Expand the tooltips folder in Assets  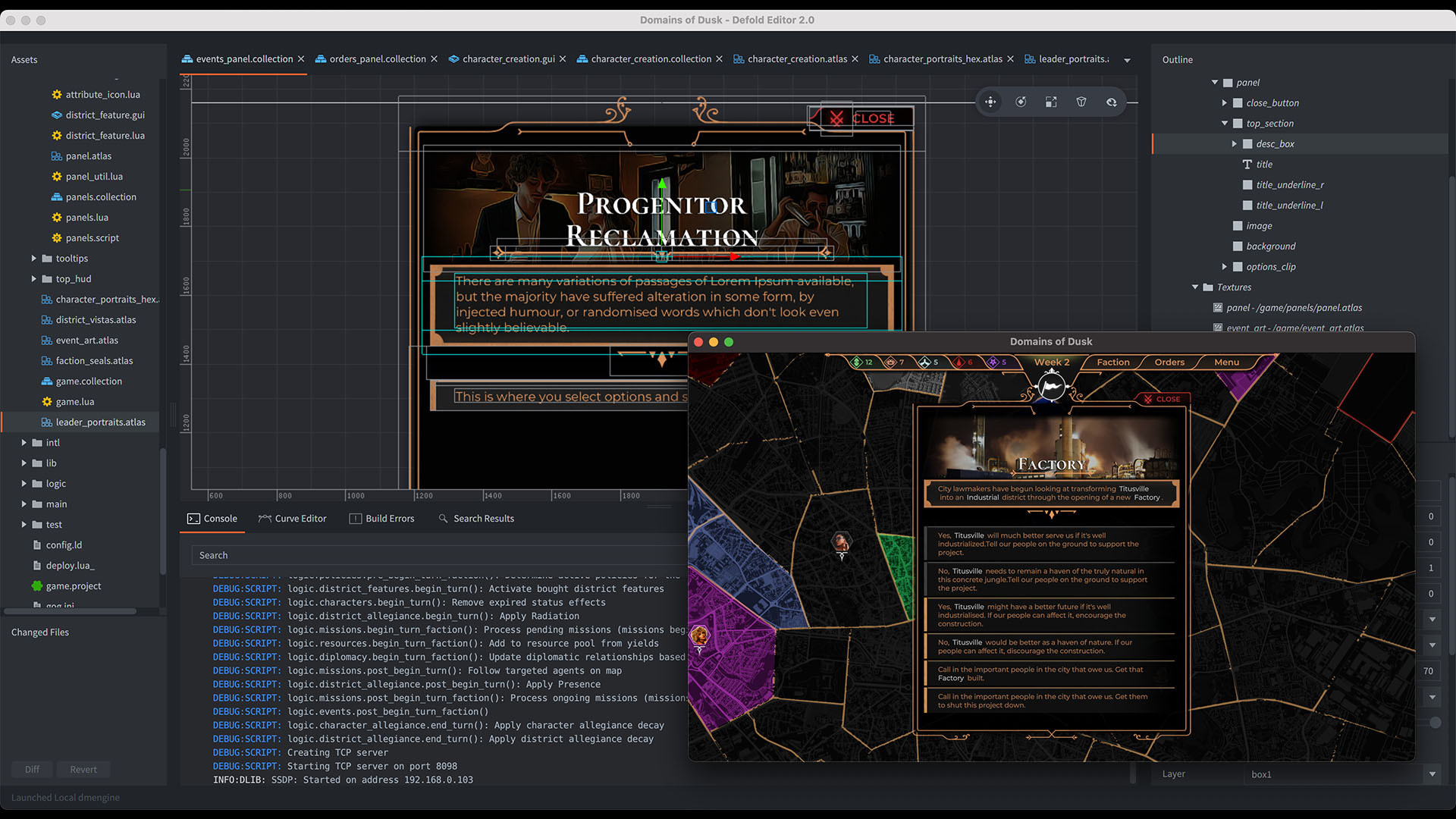(33, 258)
